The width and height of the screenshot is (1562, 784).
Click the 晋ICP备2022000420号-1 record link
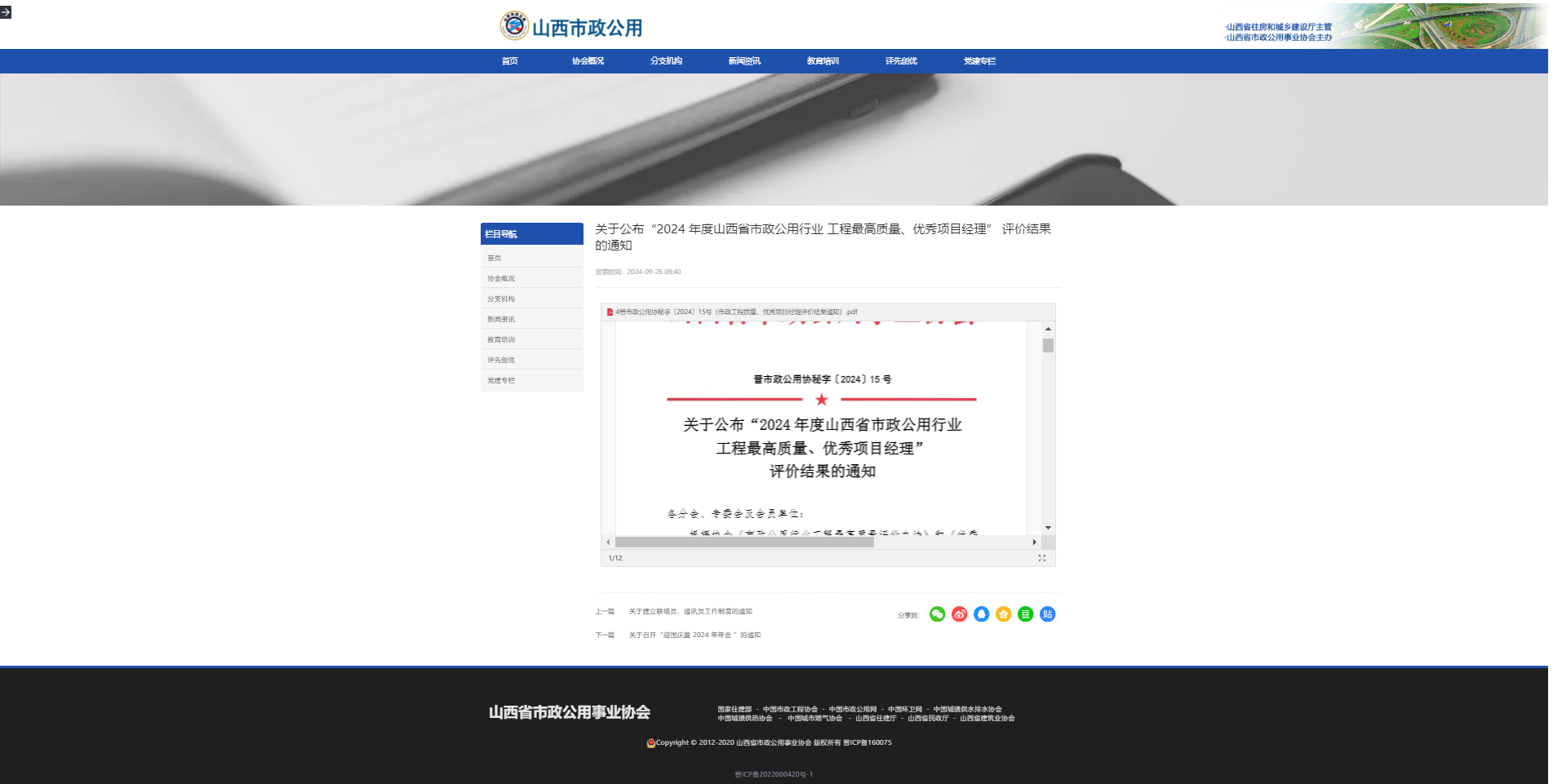coord(774,774)
